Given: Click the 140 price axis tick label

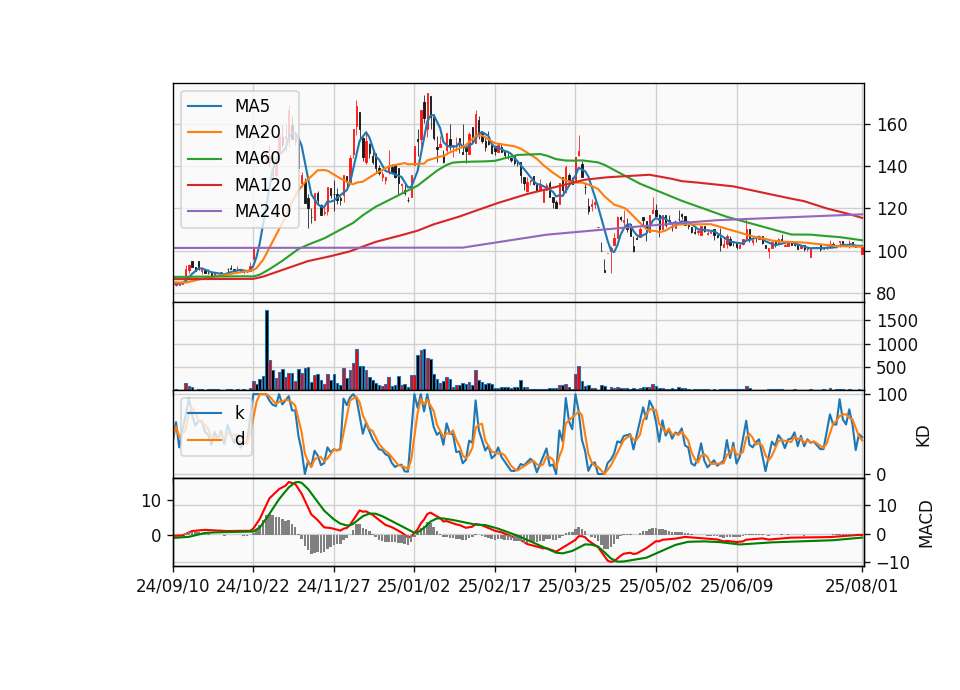Looking at the screenshot, I should (x=891, y=167).
